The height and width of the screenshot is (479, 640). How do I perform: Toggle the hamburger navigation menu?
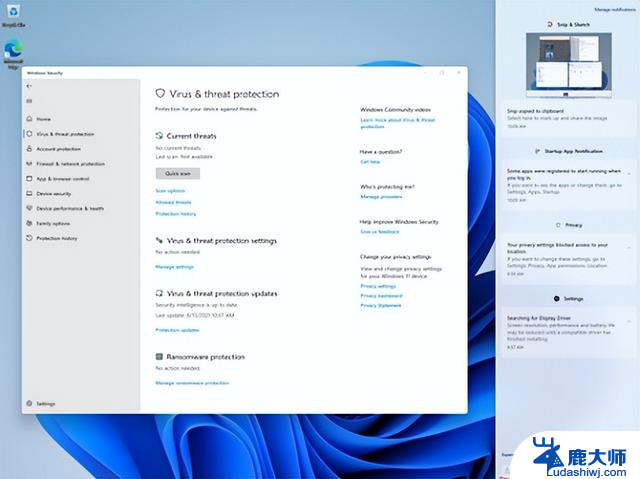[29, 101]
